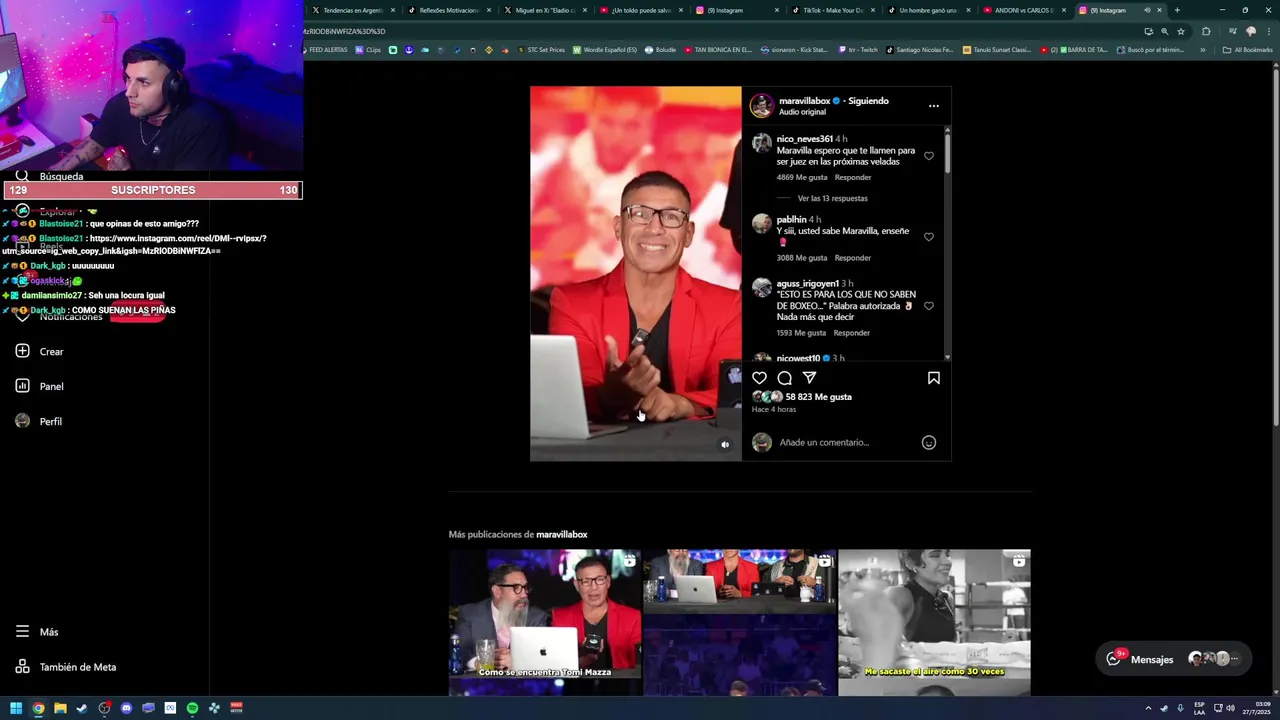Expand All Bookmarks folder
This screenshot has width=1280, height=720.
click(x=1247, y=49)
